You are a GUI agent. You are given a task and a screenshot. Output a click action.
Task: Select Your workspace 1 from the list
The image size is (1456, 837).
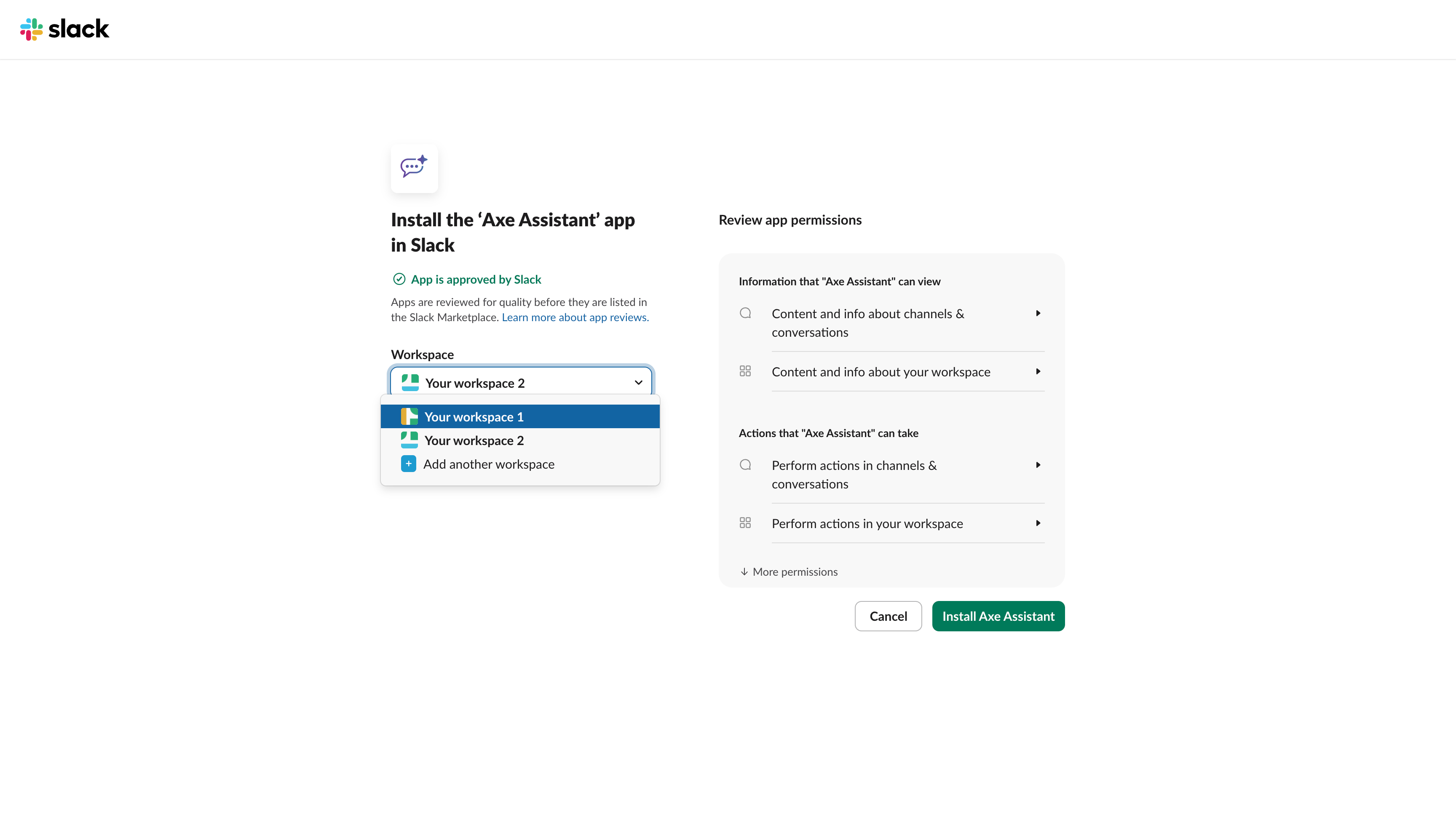pyautogui.click(x=474, y=417)
